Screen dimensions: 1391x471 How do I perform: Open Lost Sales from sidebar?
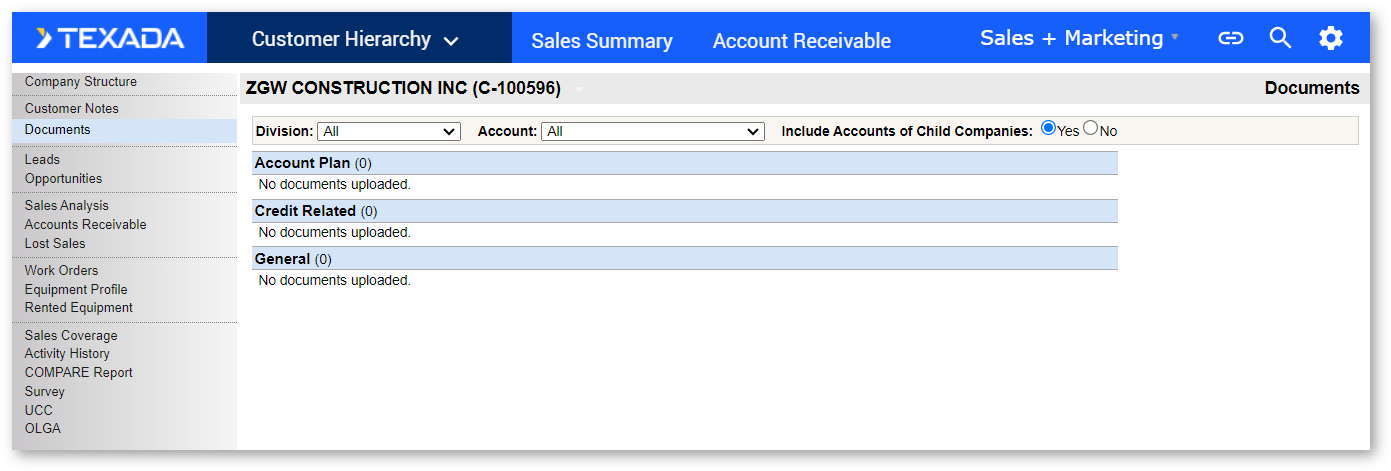coord(55,244)
